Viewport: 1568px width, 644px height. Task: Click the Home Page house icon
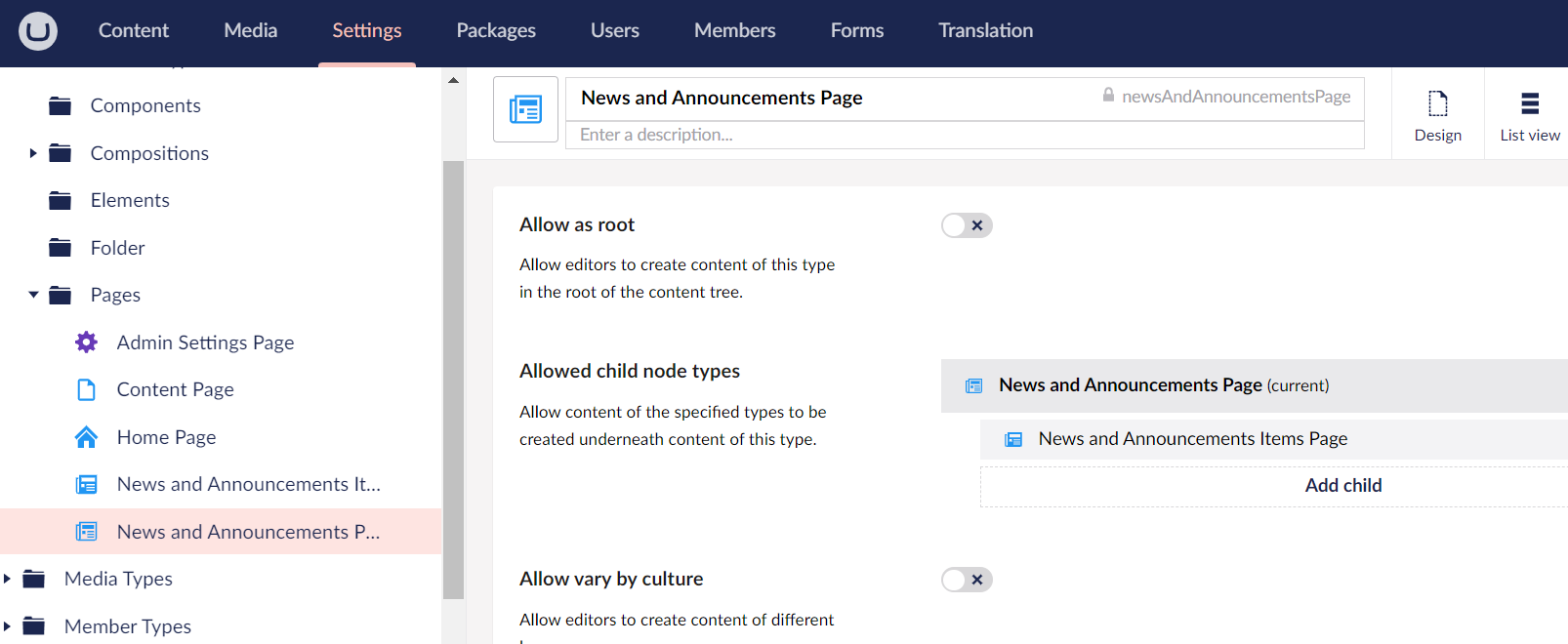click(87, 437)
